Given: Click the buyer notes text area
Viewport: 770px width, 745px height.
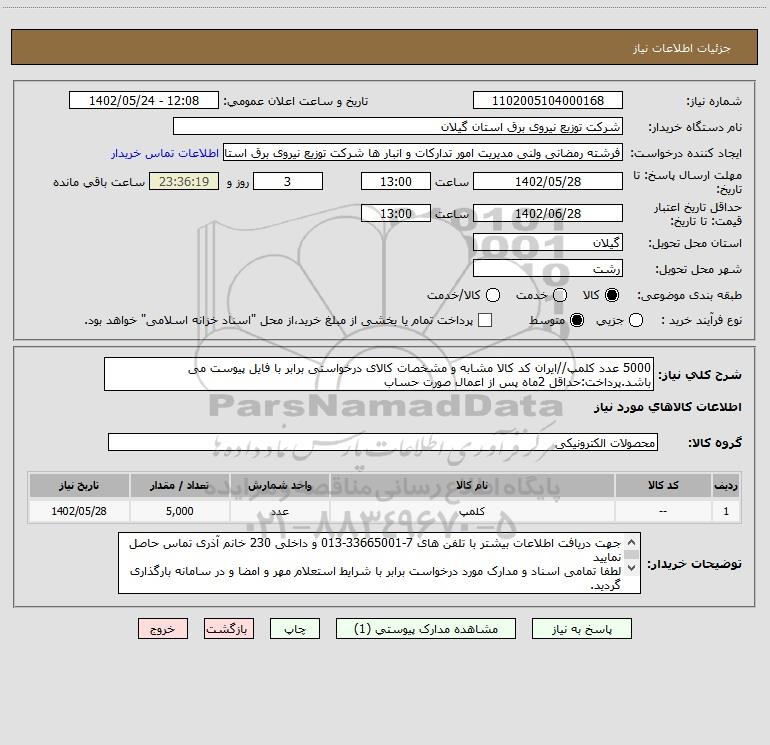Looking at the screenshot, I should pos(379,563).
